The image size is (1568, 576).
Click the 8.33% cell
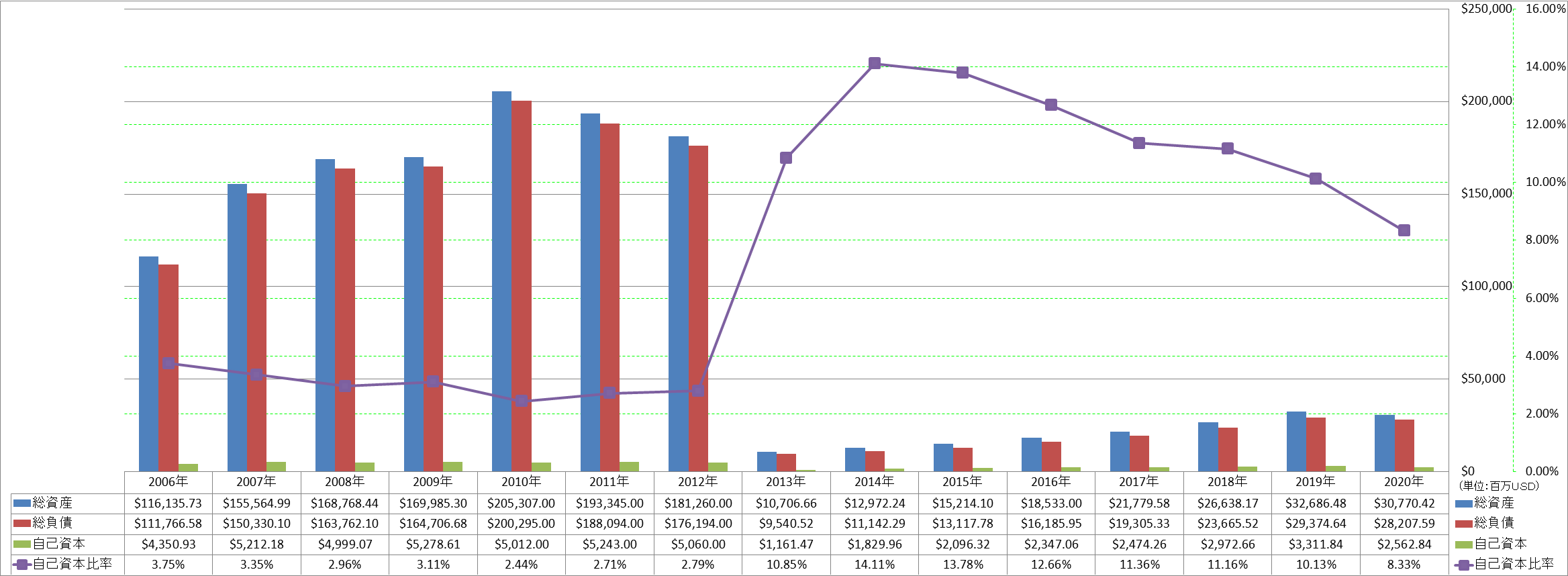(x=1404, y=565)
